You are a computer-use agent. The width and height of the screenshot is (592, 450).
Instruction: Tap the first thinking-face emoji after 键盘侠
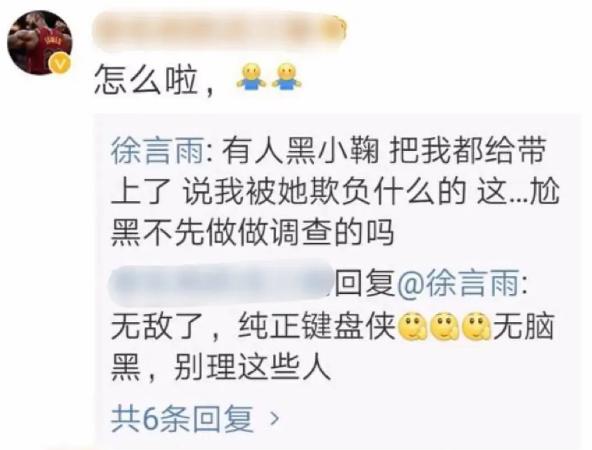pos(413,326)
